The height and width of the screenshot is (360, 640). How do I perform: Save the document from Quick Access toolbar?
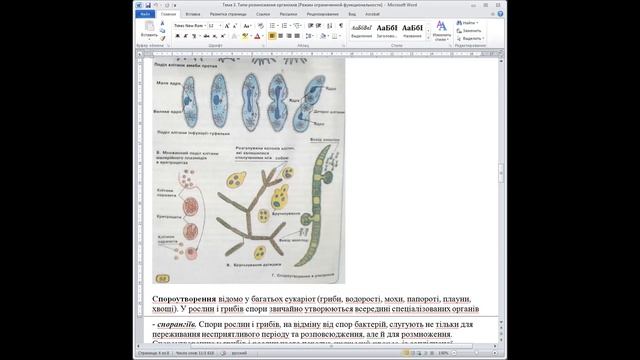coord(148,5)
